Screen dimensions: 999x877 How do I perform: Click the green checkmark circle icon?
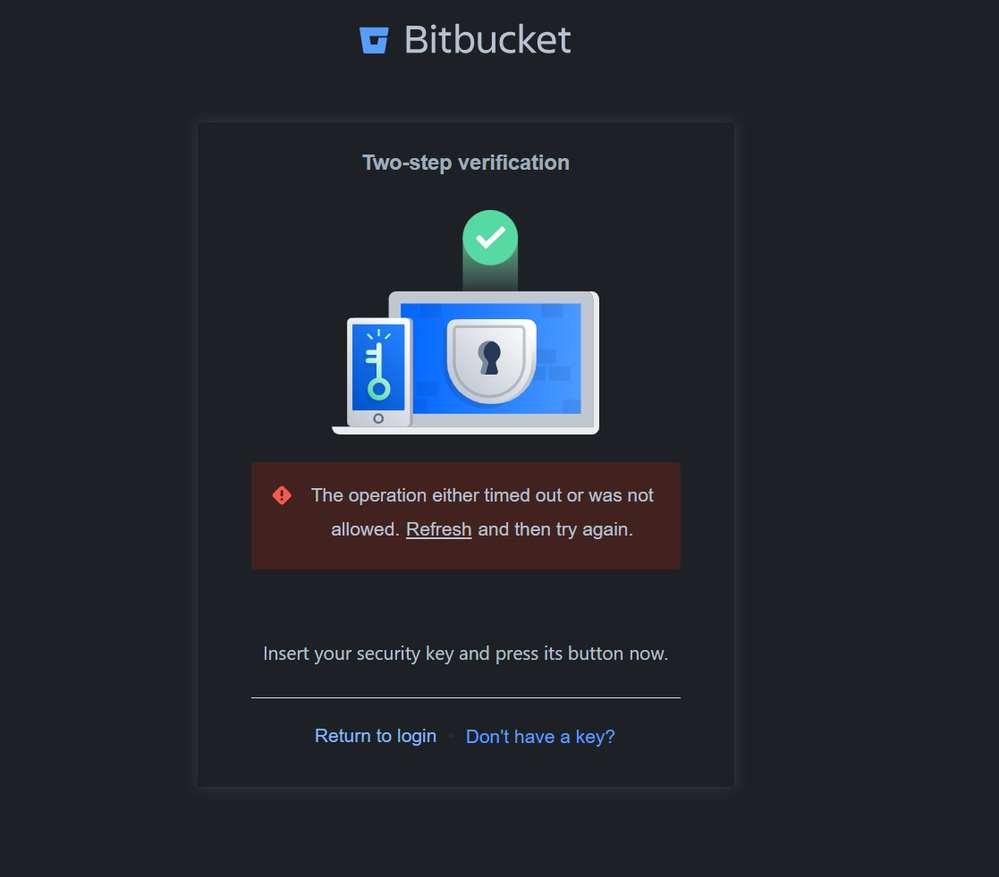click(x=490, y=238)
